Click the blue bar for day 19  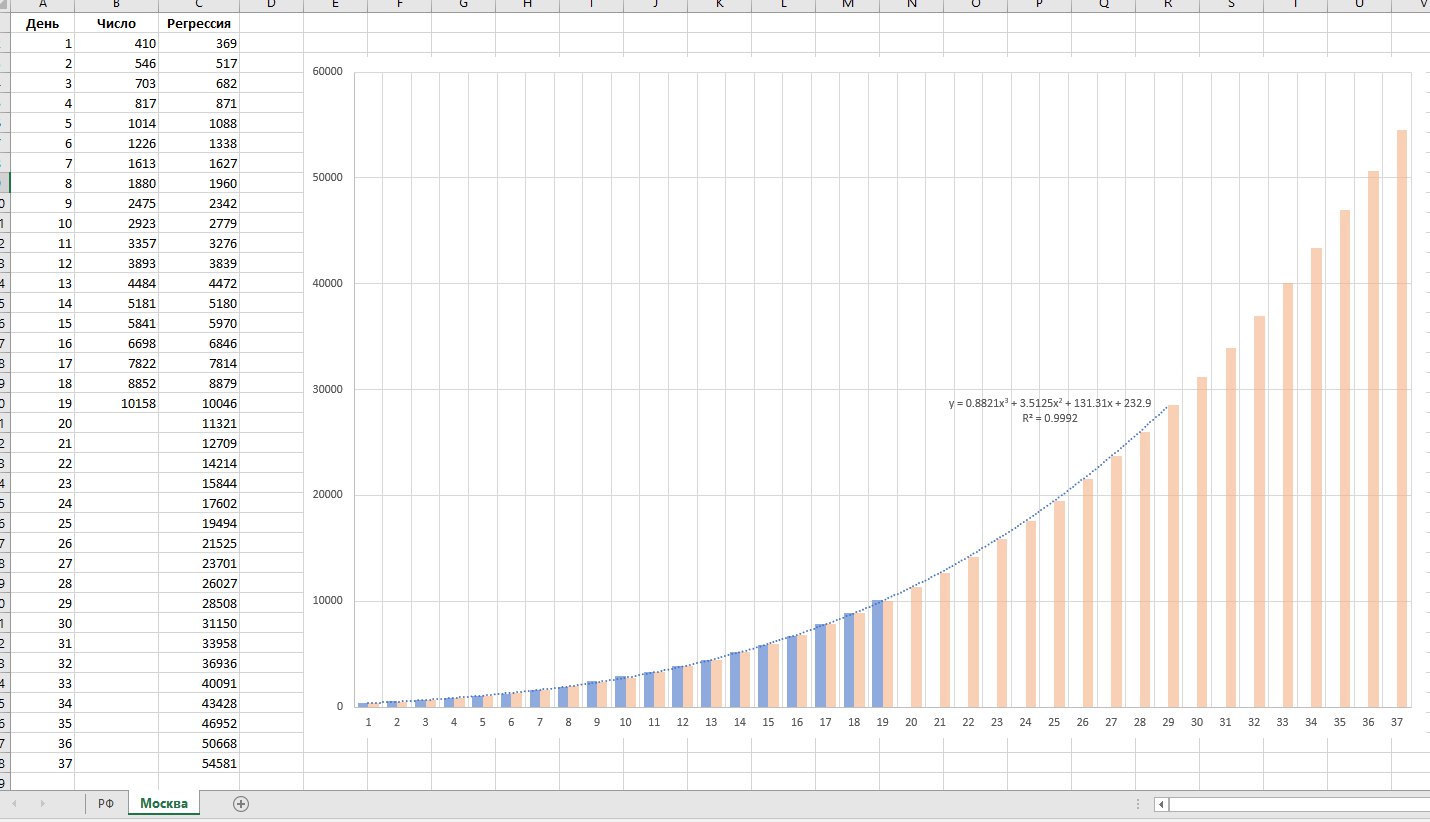tap(877, 653)
